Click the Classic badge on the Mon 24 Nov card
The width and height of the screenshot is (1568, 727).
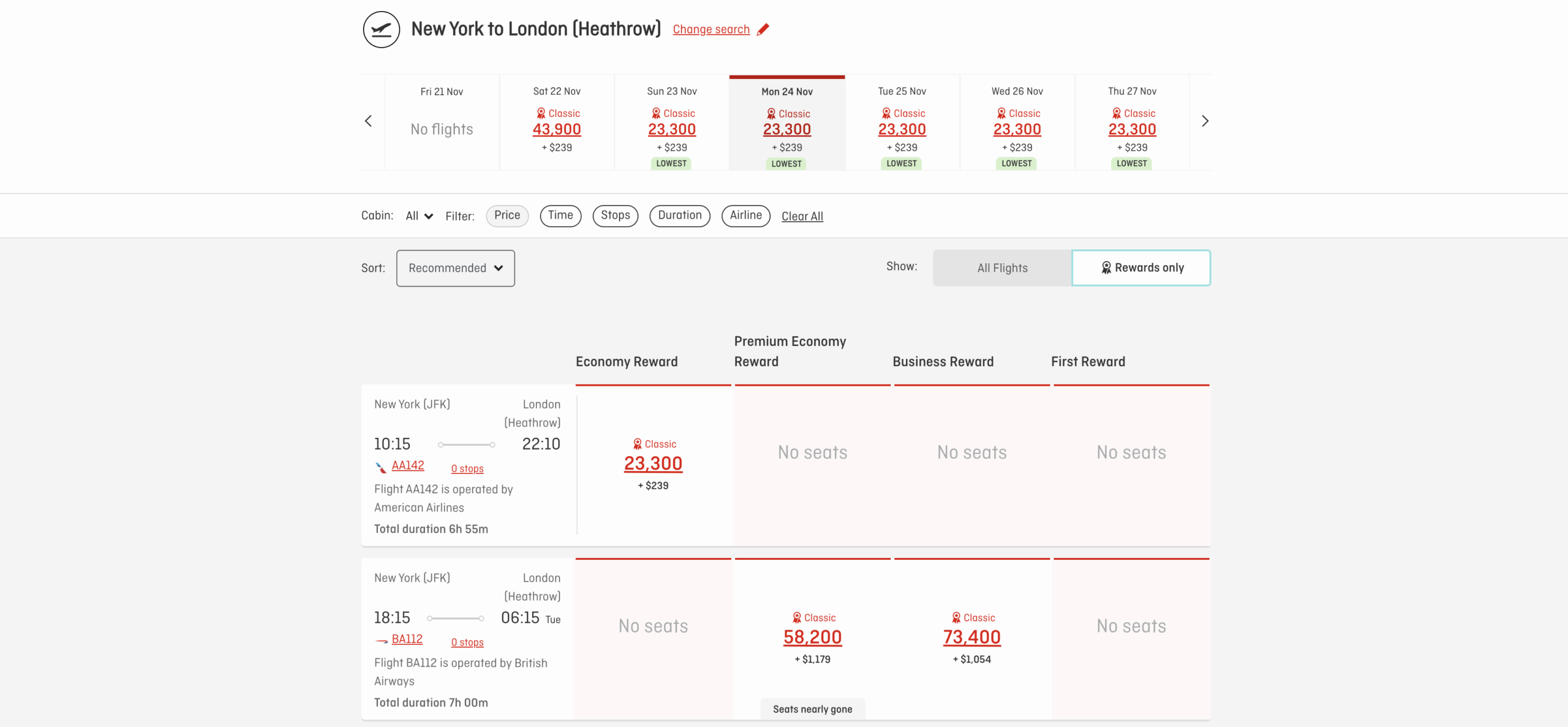pos(771,113)
